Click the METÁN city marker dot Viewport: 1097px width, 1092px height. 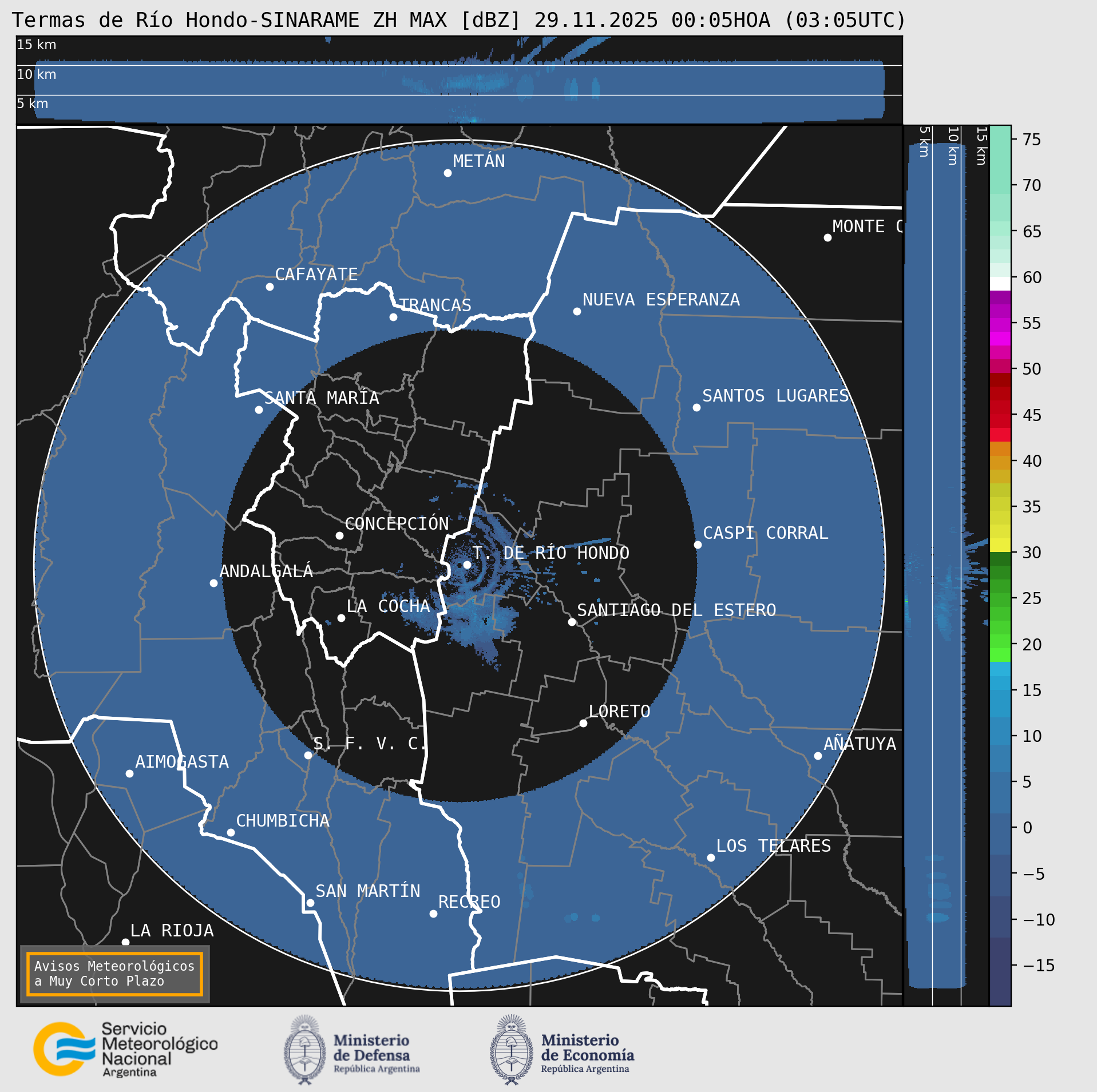click(x=447, y=173)
